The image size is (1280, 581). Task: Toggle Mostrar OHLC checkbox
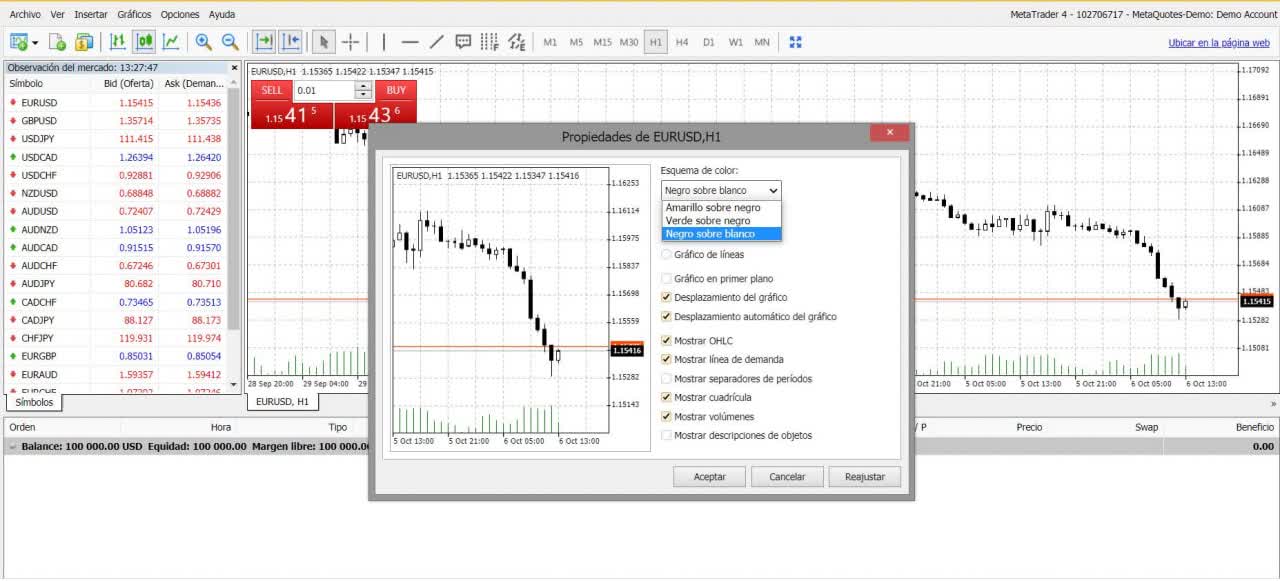(x=667, y=341)
